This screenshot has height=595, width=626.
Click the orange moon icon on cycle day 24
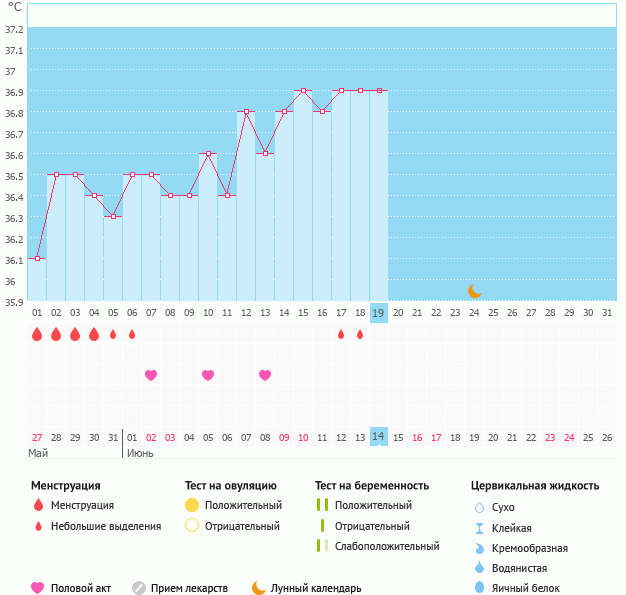coord(475,291)
